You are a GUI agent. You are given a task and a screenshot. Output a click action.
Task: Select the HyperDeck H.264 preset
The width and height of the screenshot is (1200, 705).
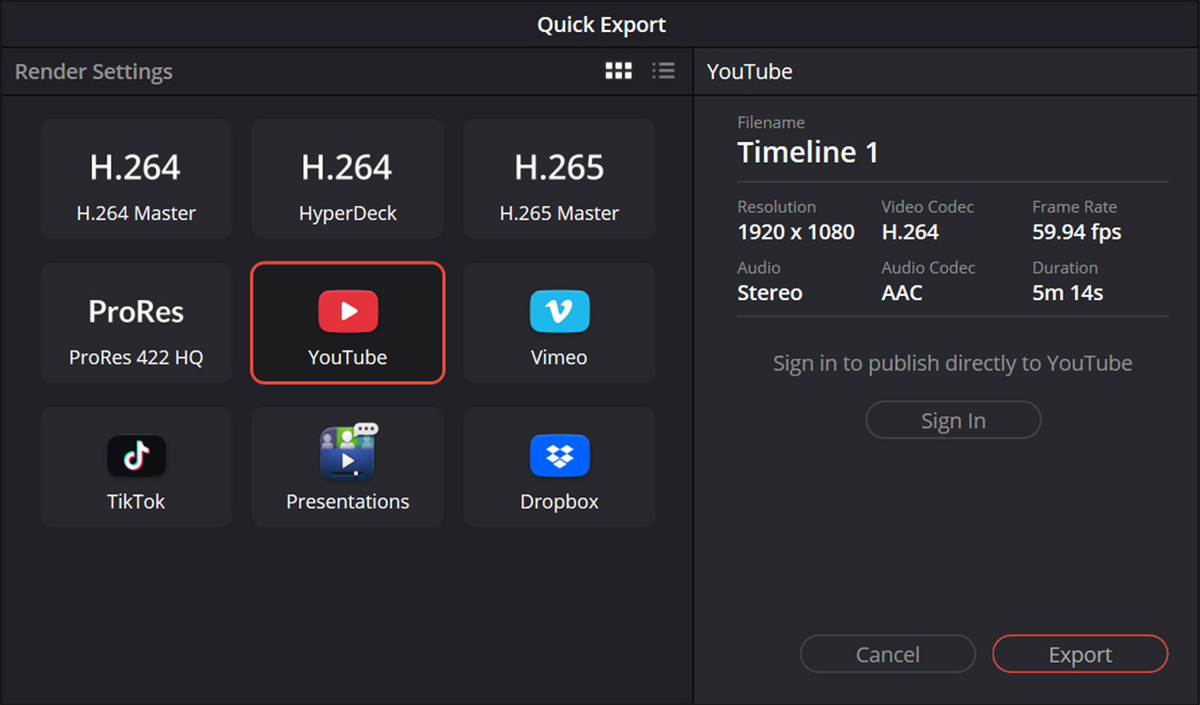[x=347, y=179]
